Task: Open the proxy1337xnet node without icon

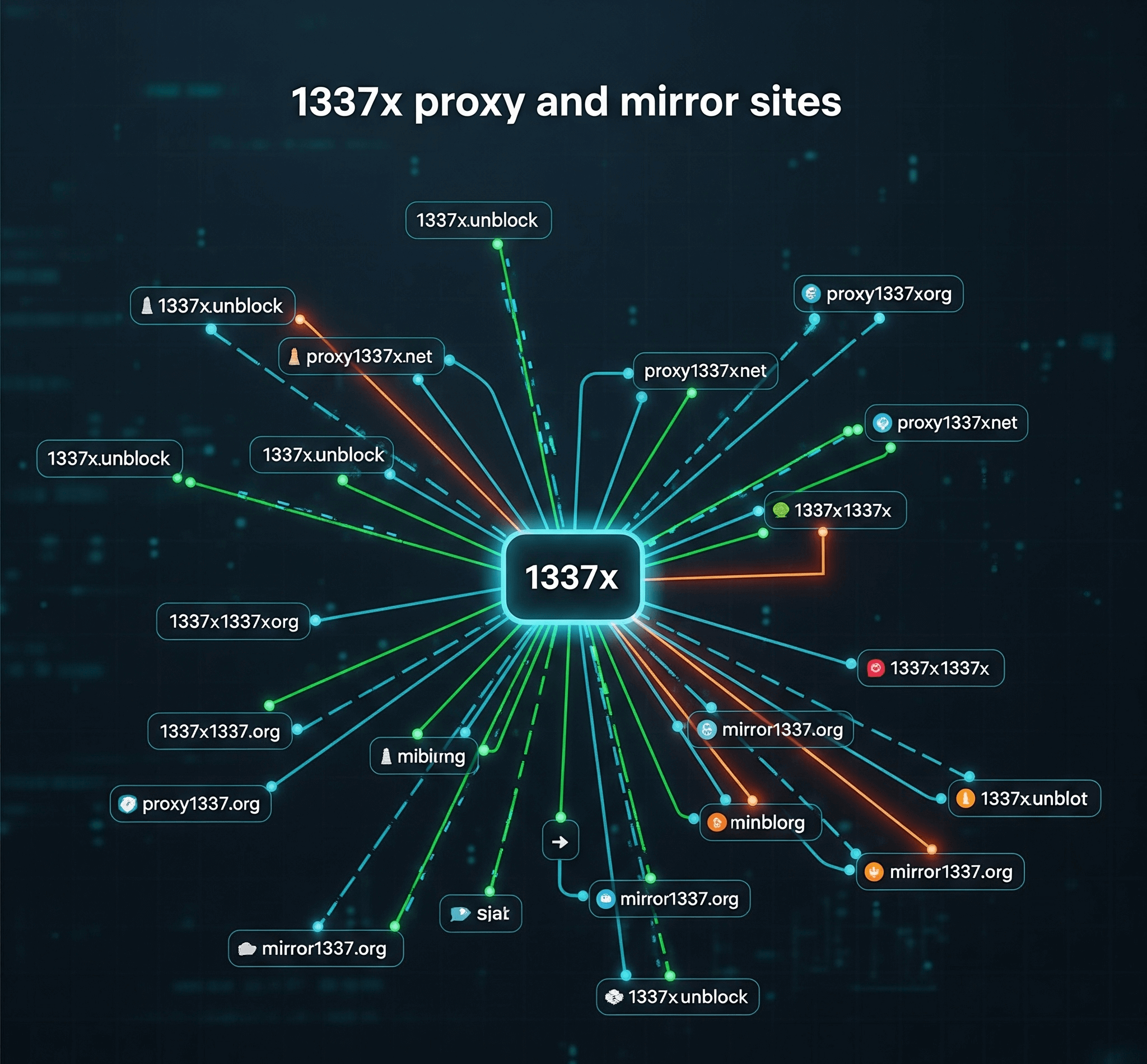Action: [705, 371]
